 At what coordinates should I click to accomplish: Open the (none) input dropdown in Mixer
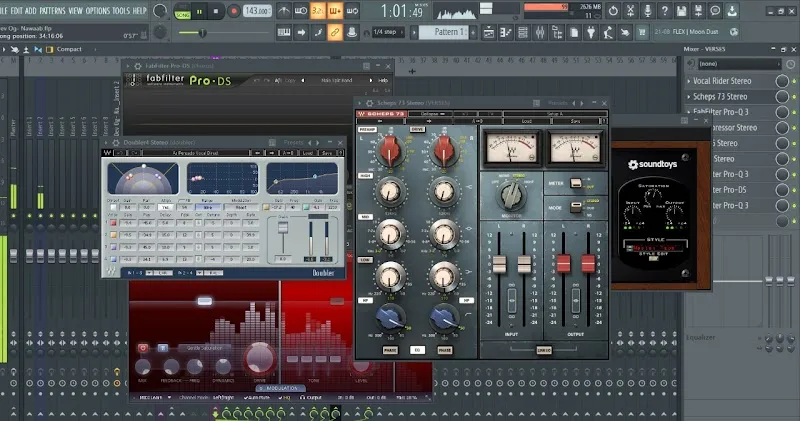pyautogui.click(x=739, y=64)
